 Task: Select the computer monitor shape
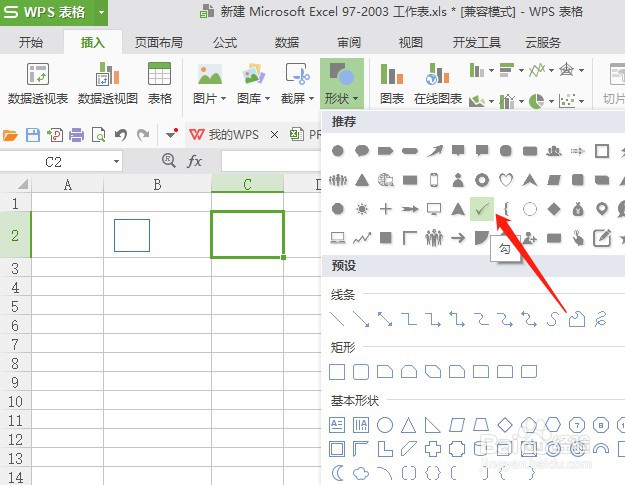coord(434,209)
